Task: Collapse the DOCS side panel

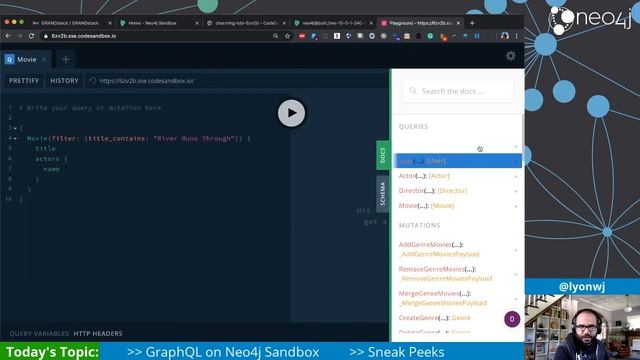Action: click(382, 155)
